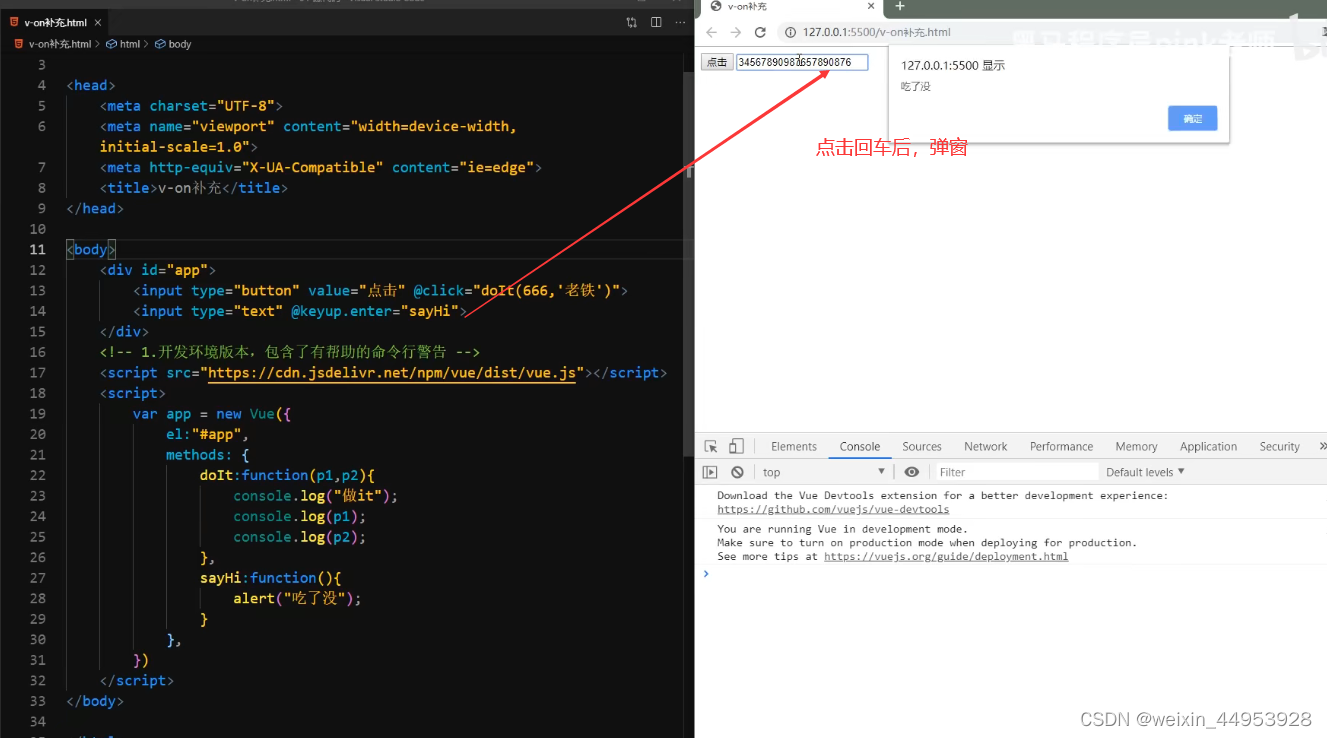The width and height of the screenshot is (1327, 738).
Task: Switch to the Console tab
Action: pyautogui.click(x=860, y=447)
